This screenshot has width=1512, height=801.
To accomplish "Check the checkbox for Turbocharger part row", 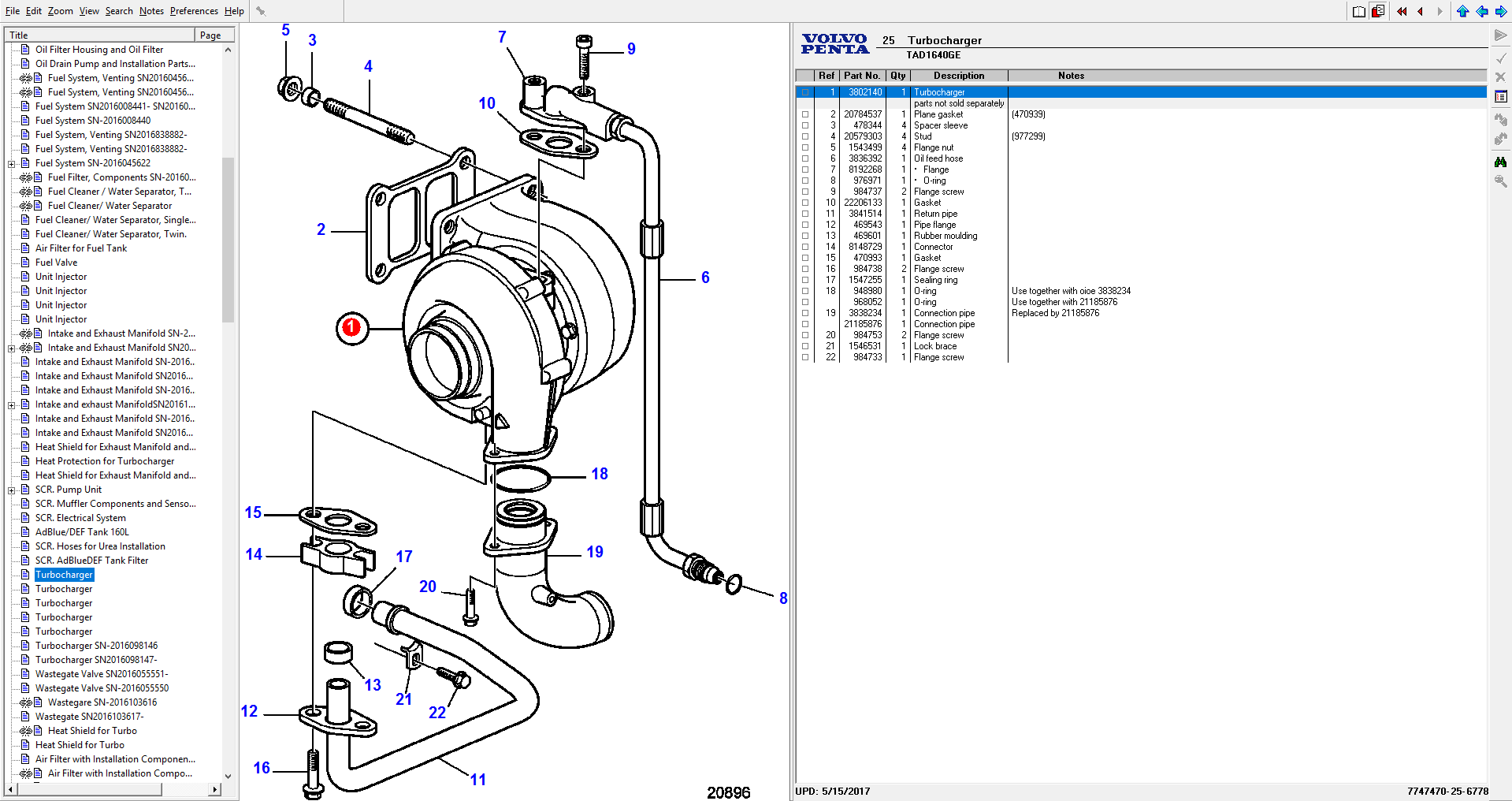I will point(804,91).
